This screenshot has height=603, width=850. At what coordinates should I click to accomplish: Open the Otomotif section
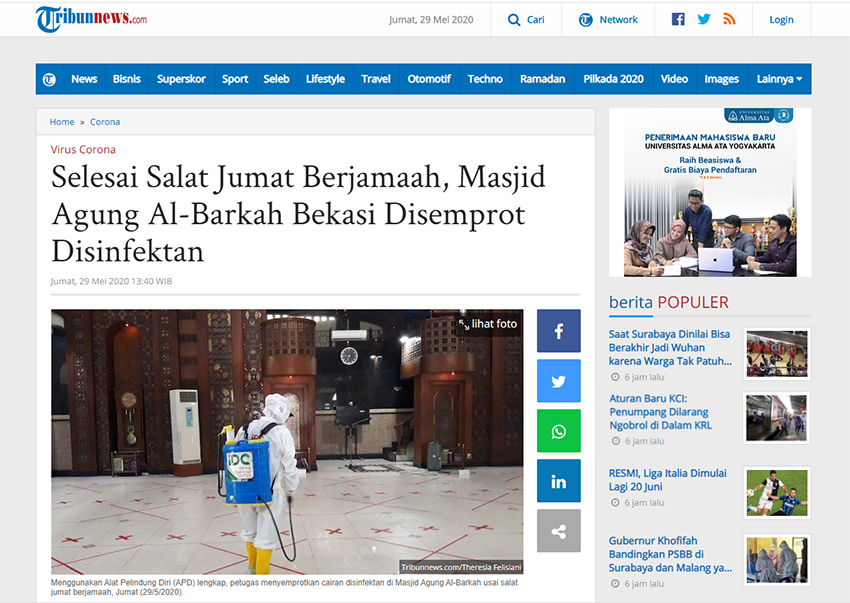tap(429, 79)
